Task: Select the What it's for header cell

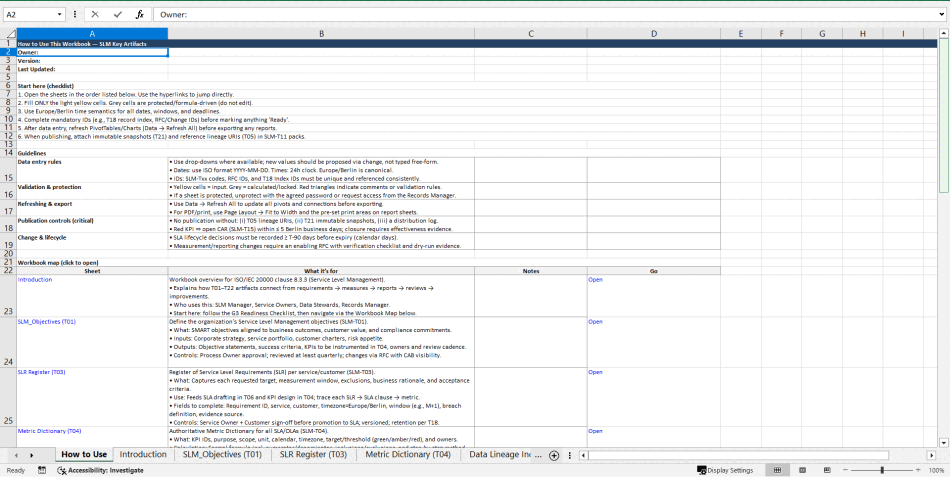Action: (321, 271)
